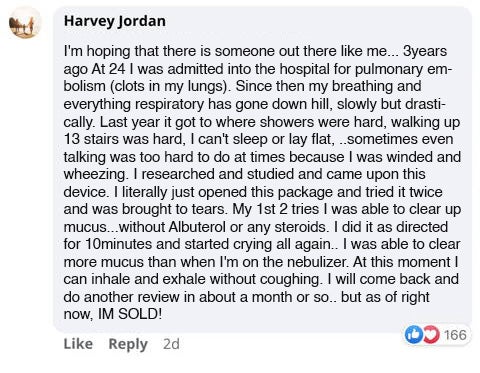Click the blue thumbs-up reaction icon
Viewport: 480px width, 373px height.
pos(414,335)
